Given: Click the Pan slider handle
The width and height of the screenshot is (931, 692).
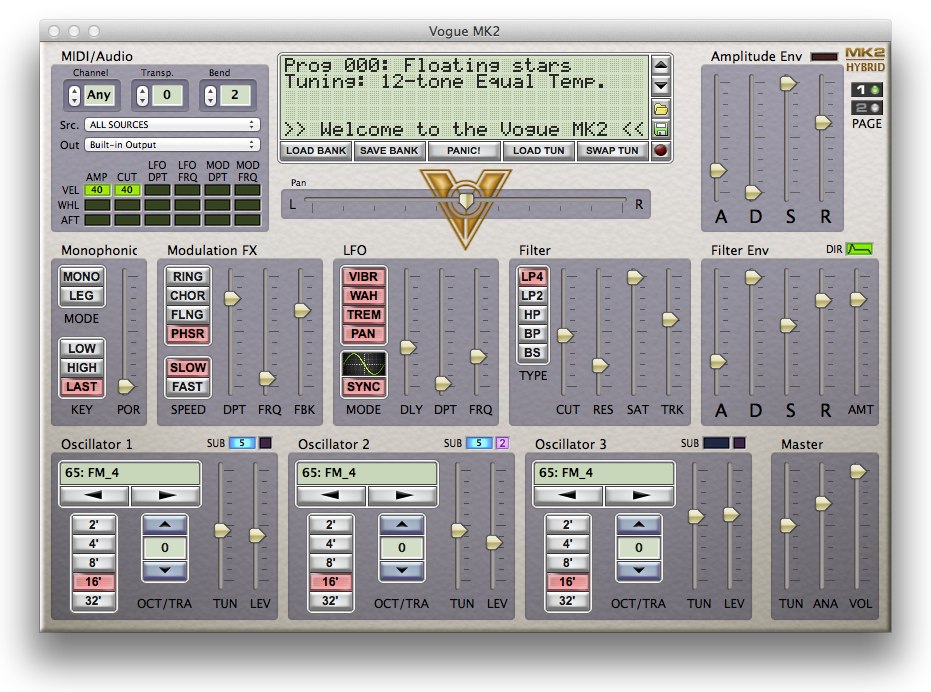Looking at the screenshot, I should 466,201.
